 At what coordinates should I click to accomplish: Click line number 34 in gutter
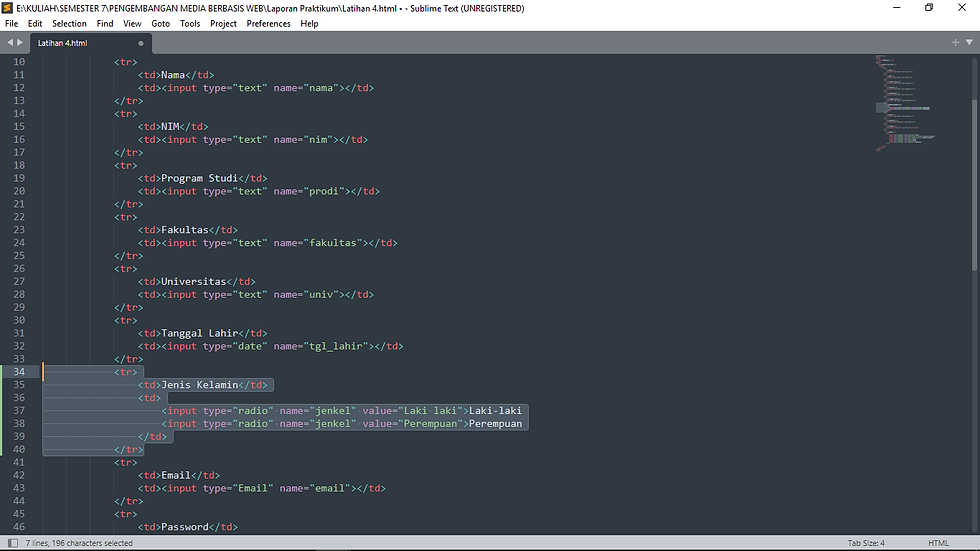pos(19,372)
